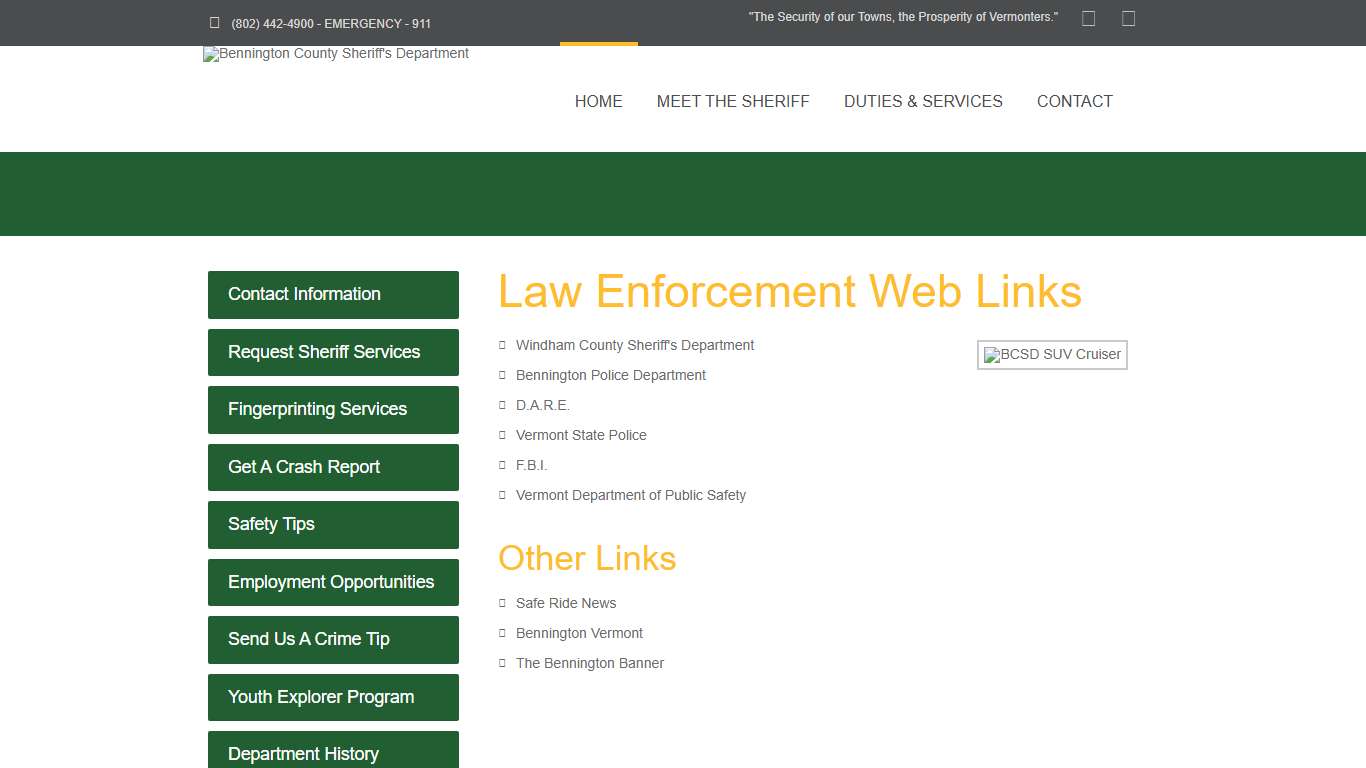Screen dimensions: 1366x768
Task: Click the Send Us A Crime Tip button
Action: coord(333,639)
